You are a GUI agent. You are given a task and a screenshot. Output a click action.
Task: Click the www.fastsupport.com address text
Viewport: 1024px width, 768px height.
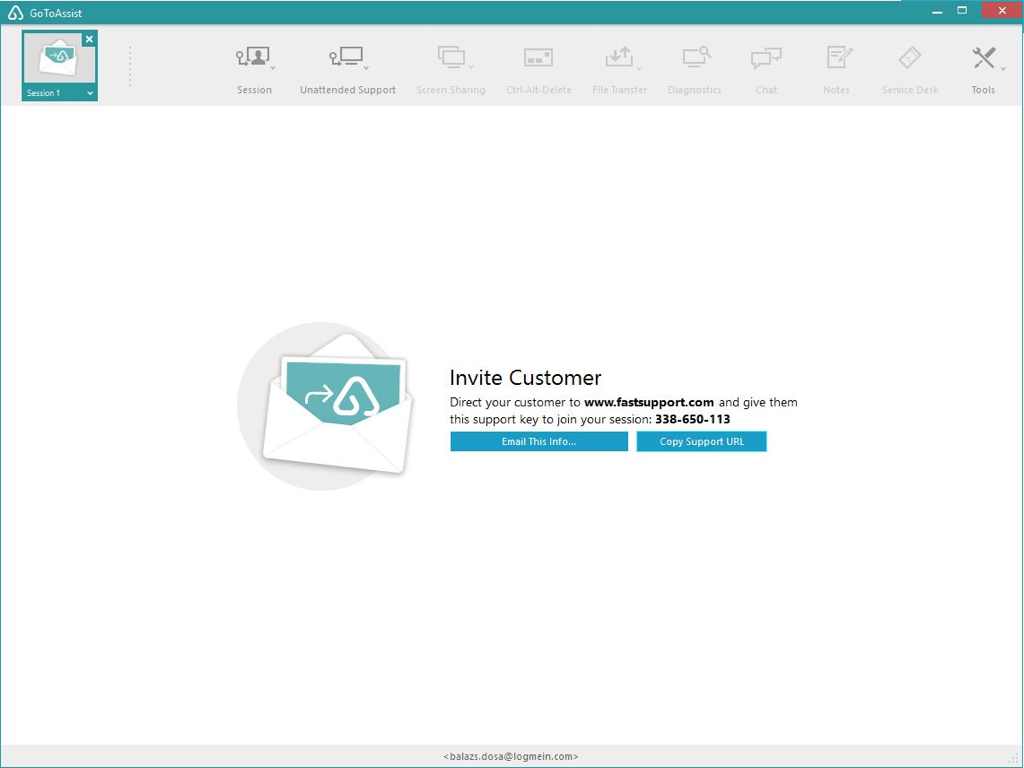[648, 402]
